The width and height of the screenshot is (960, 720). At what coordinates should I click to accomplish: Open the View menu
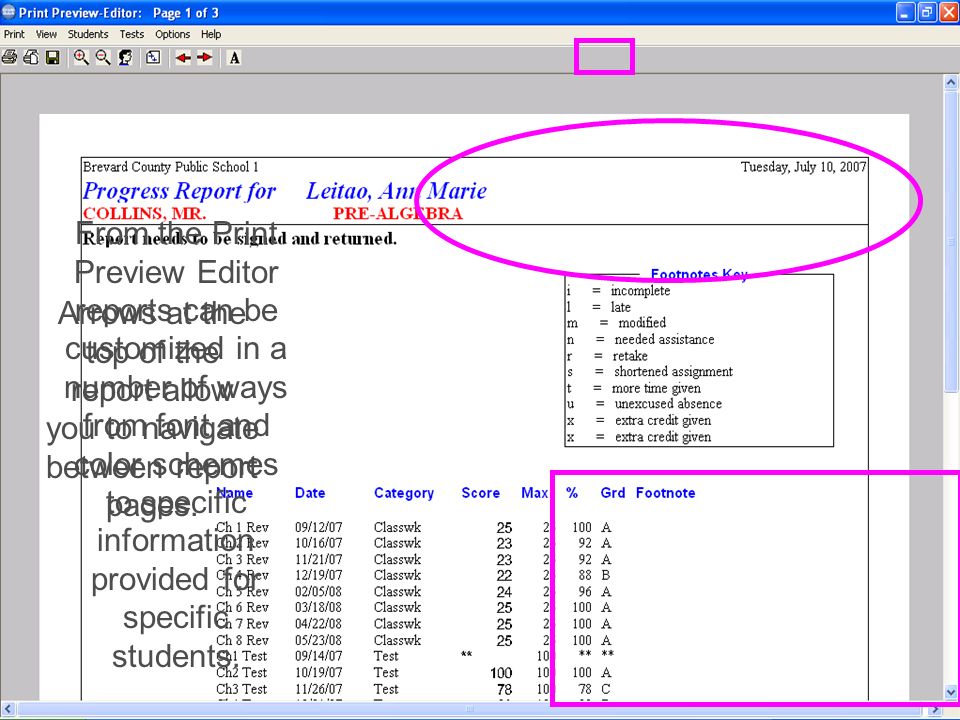[46, 34]
